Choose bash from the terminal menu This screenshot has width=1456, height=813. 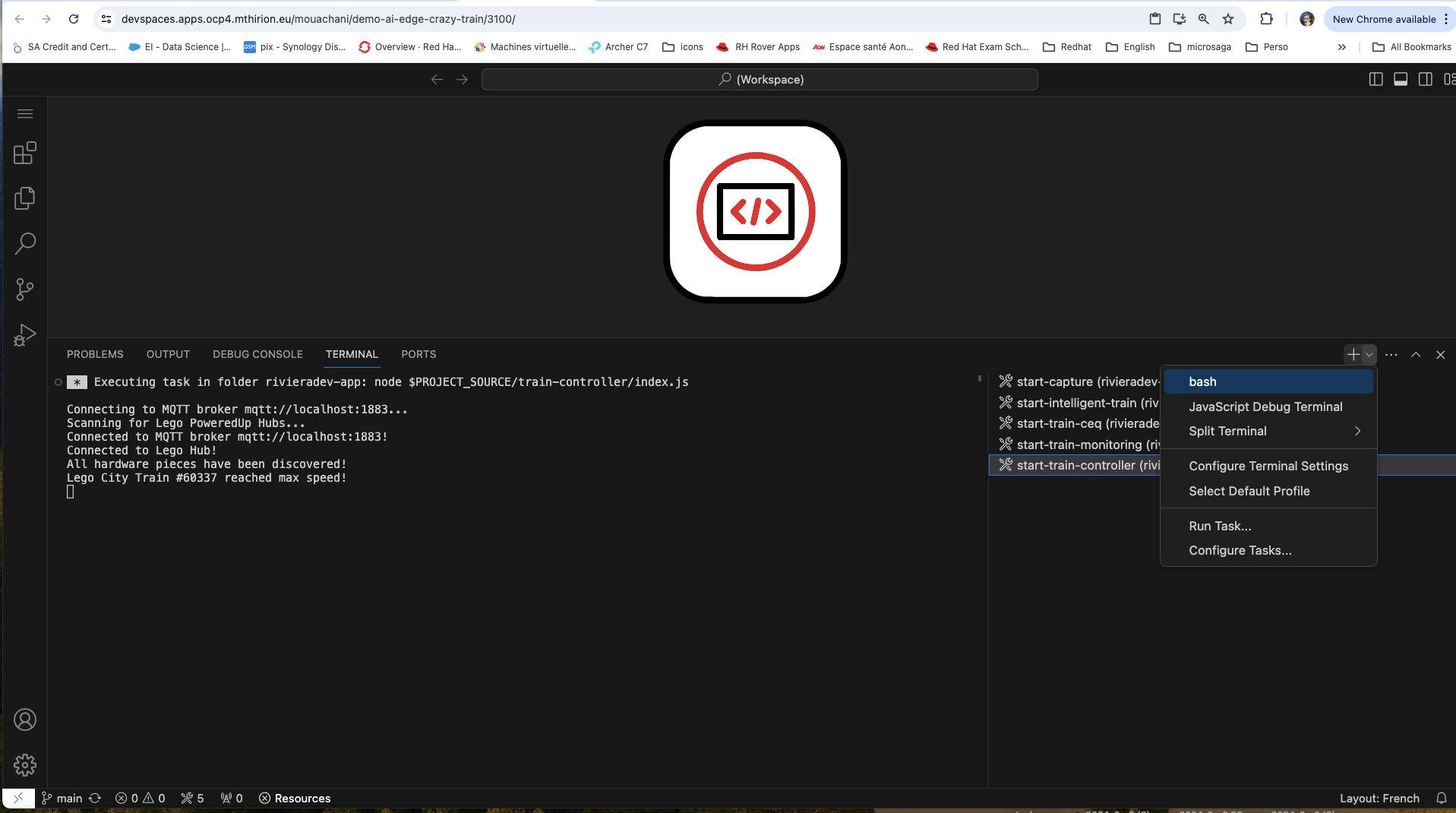tap(1268, 381)
